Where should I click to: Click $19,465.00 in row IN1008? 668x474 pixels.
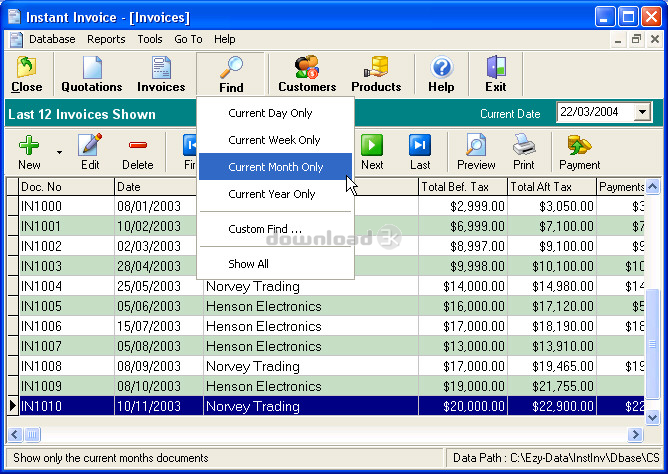563,366
